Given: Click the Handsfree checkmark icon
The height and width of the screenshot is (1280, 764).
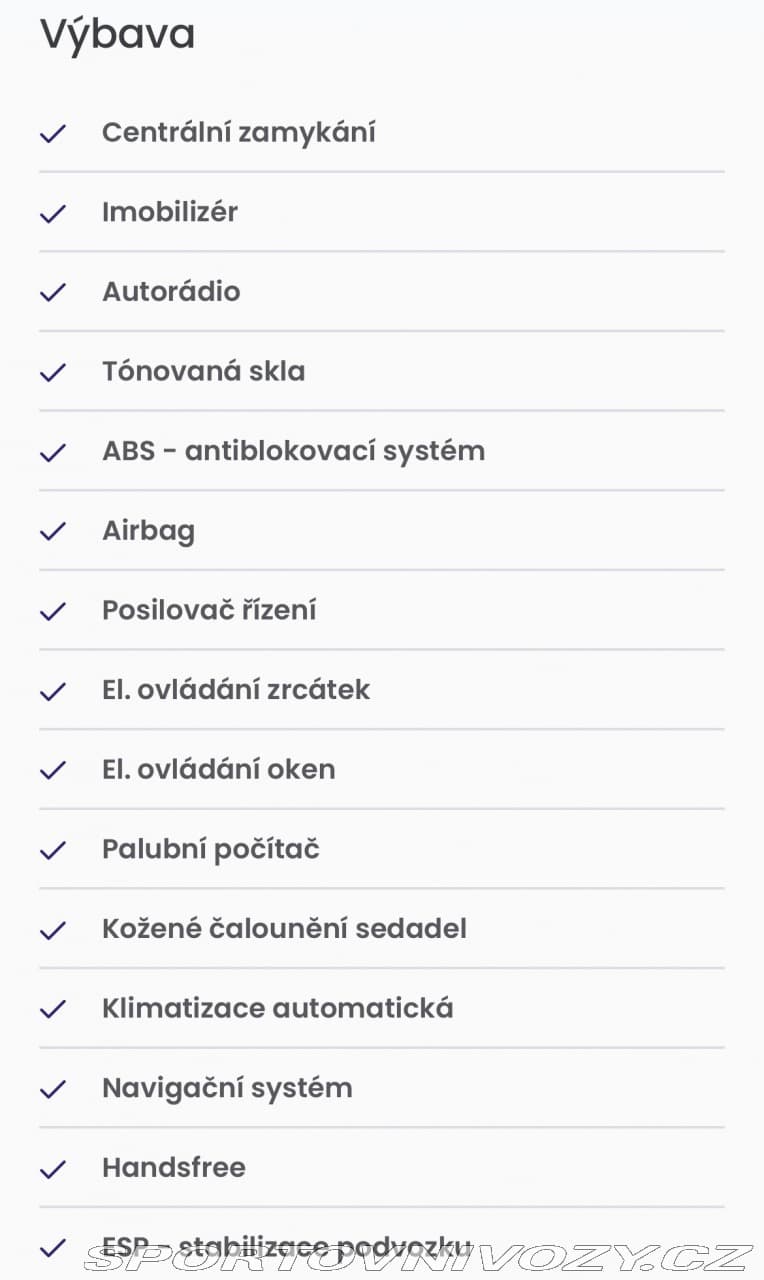Looking at the screenshot, I should (x=52, y=1169).
